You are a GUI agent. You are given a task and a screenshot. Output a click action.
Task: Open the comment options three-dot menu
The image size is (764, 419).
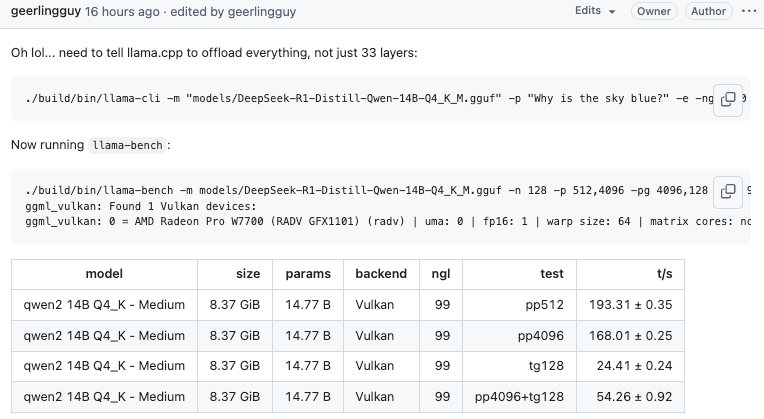(x=748, y=11)
